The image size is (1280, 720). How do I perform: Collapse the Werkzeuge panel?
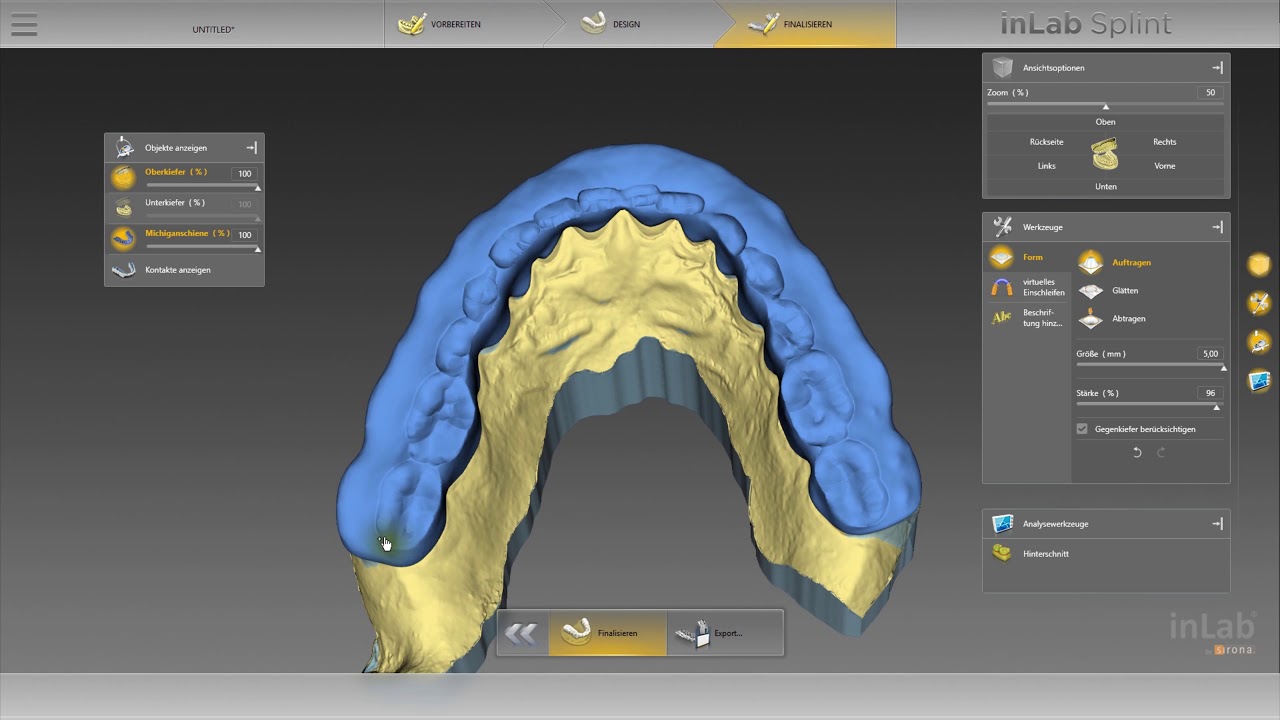pyautogui.click(x=1217, y=227)
